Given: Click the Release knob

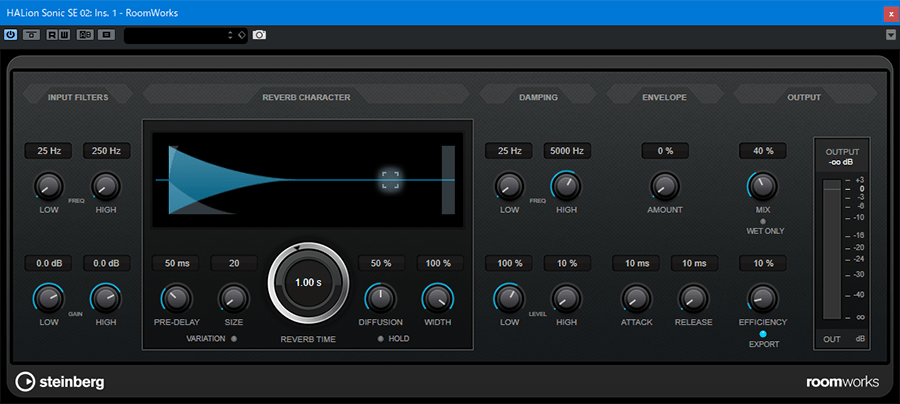Looking at the screenshot, I should [693, 298].
